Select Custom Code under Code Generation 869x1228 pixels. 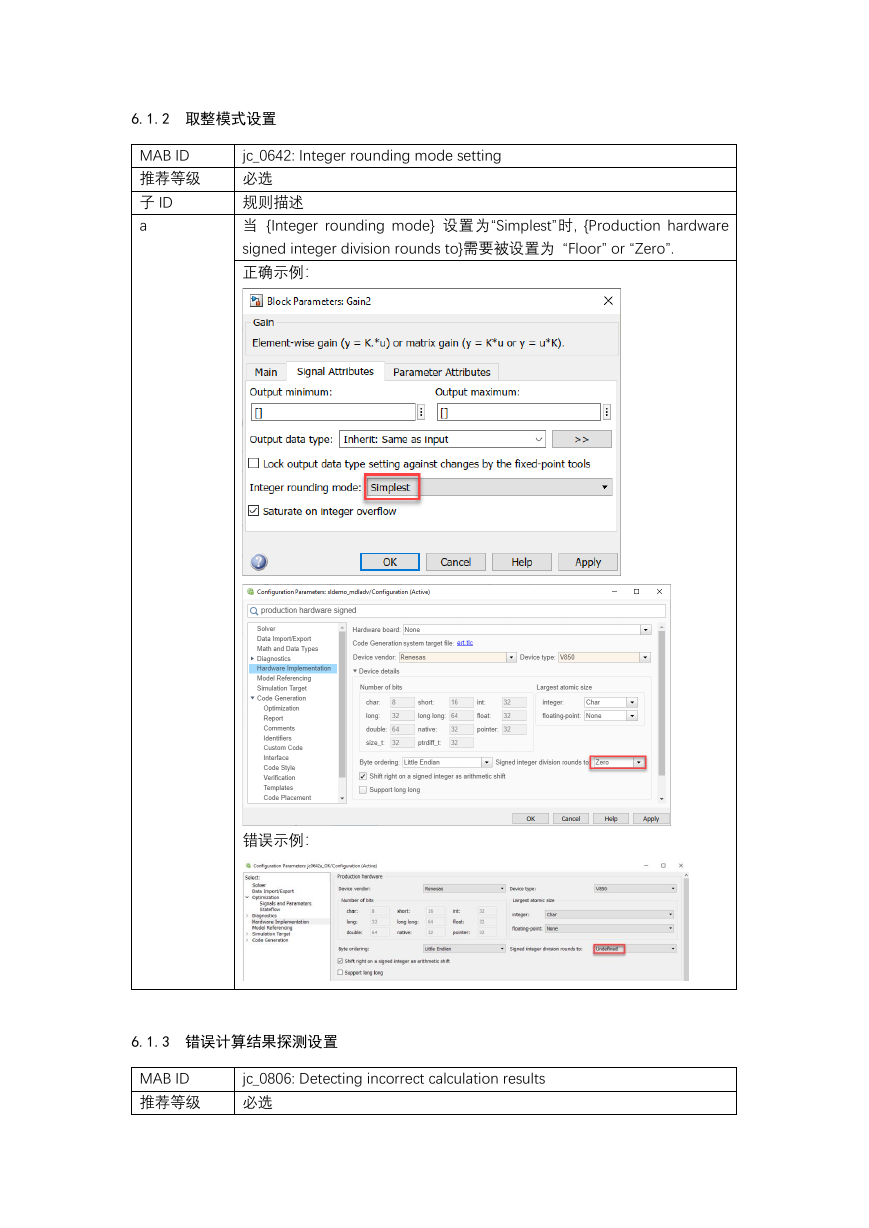(283, 748)
